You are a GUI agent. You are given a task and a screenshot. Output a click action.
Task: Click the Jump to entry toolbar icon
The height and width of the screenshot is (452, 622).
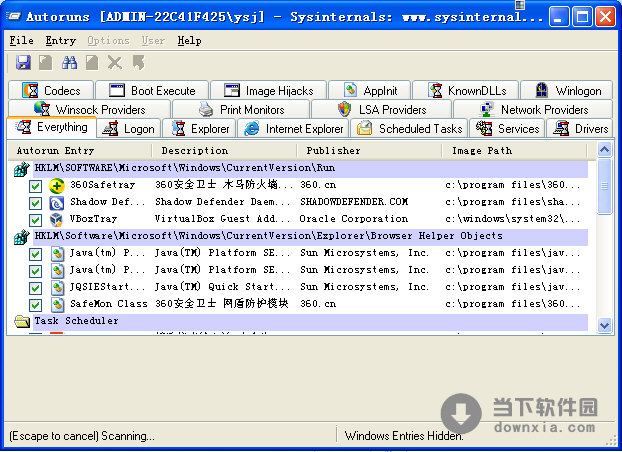point(138,63)
